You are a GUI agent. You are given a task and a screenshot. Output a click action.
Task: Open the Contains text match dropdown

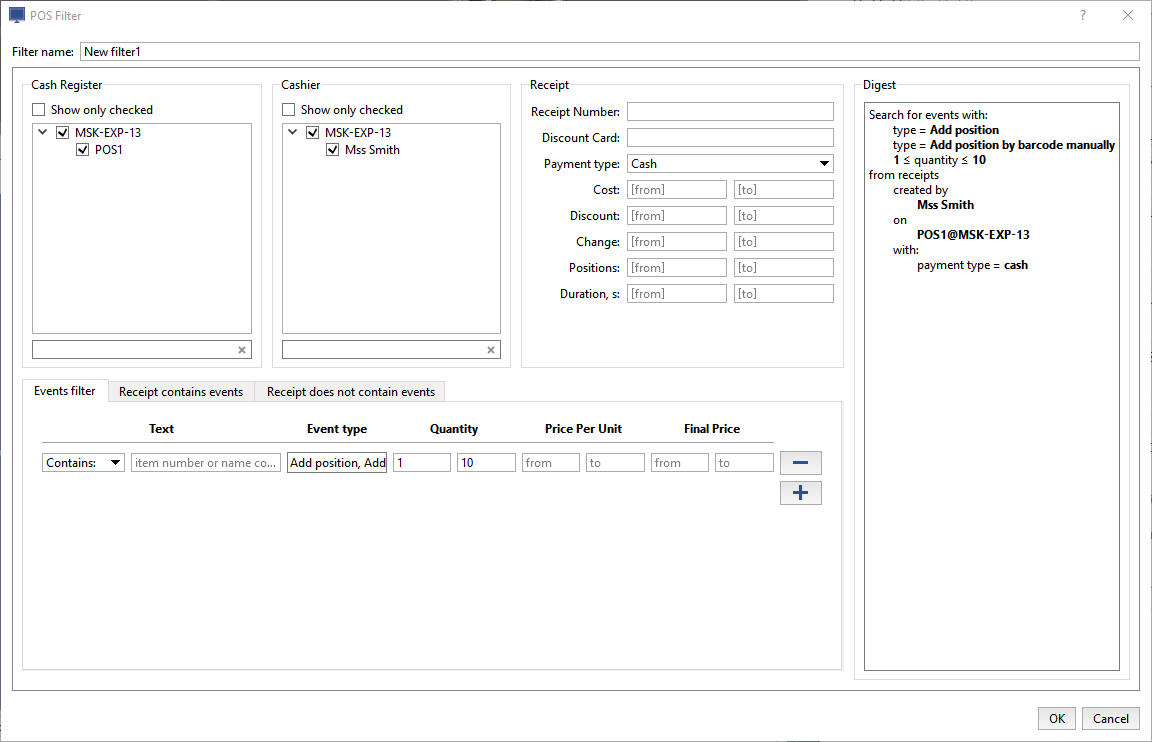point(83,463)
